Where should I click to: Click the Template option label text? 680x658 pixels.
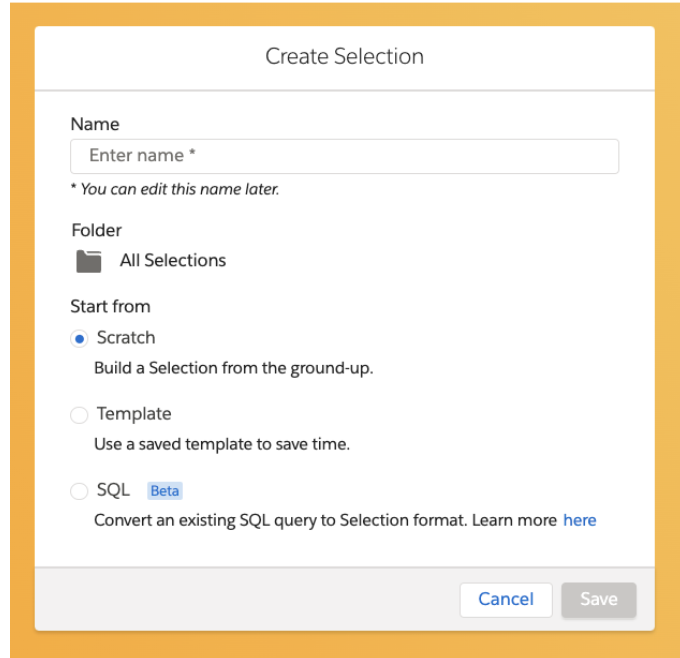pyautogui.click(x=134, y=414)
